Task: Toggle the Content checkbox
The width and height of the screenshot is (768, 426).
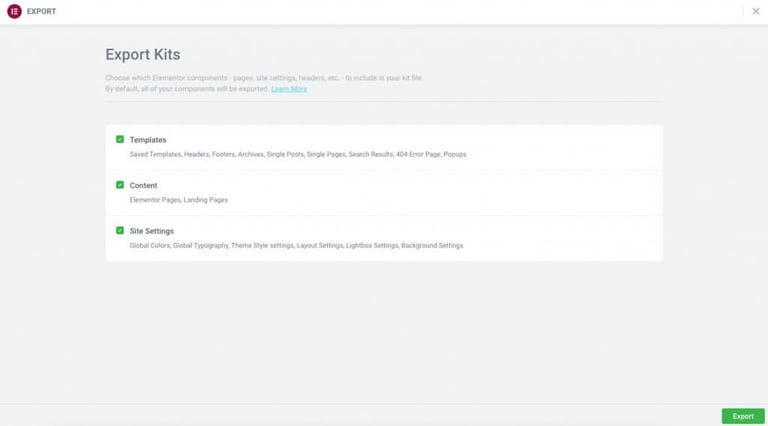Action: pyautogui.click(x=120, y=185)
